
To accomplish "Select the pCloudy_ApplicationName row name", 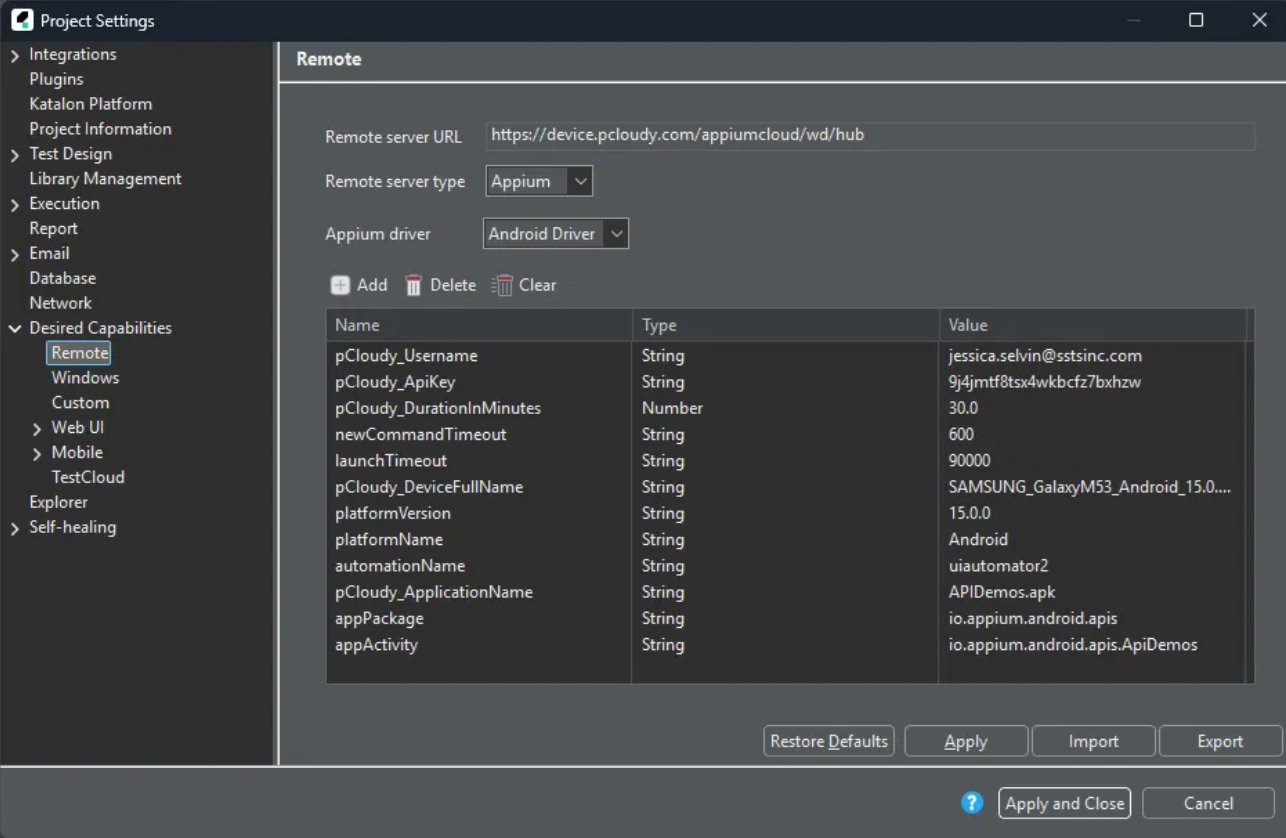I will tap(434, 592).
